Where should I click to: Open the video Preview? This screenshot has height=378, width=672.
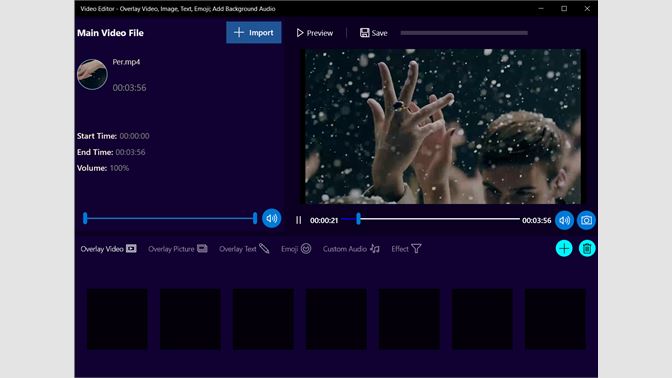(x=315, y=33)
